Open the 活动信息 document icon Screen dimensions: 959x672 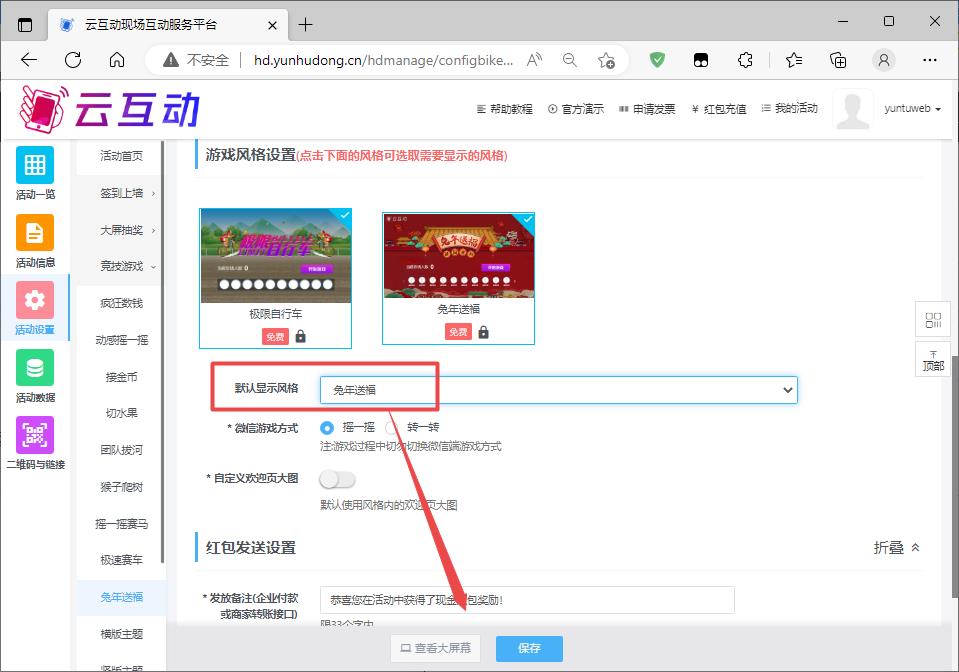click(x=35, y=233)
